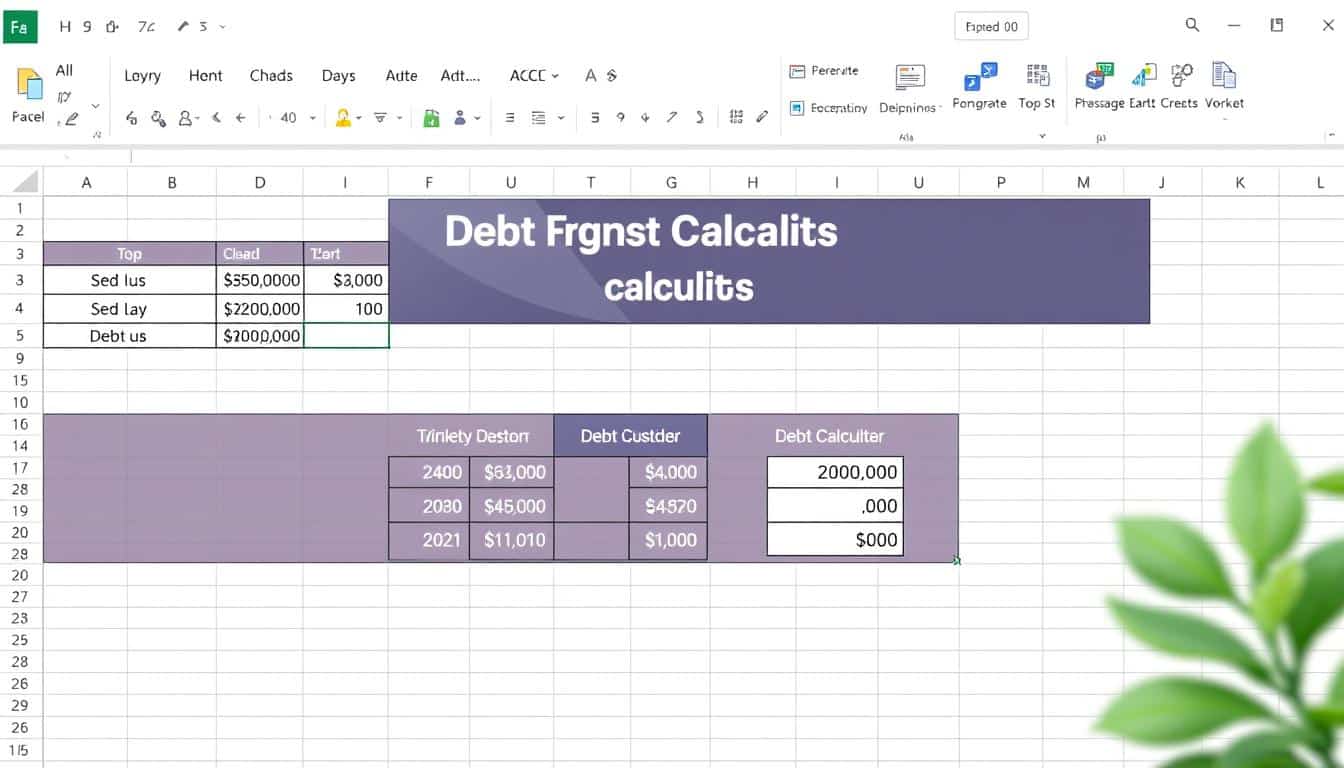Click the H save icon in title bar
The height and width of the screenshot is (768, 1344).
tap(65, 27)
